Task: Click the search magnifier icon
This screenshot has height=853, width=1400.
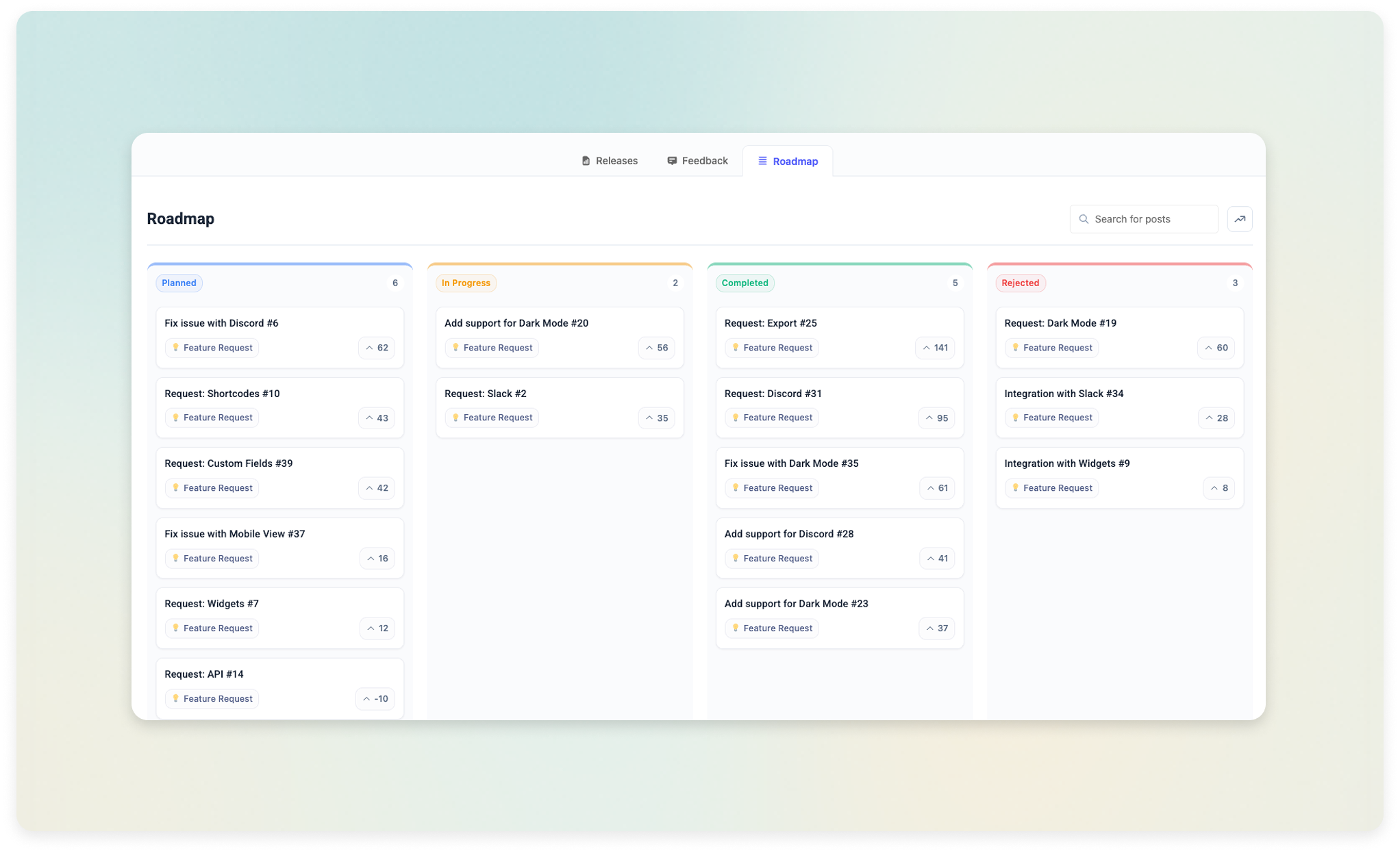Action: (1084, 218)
